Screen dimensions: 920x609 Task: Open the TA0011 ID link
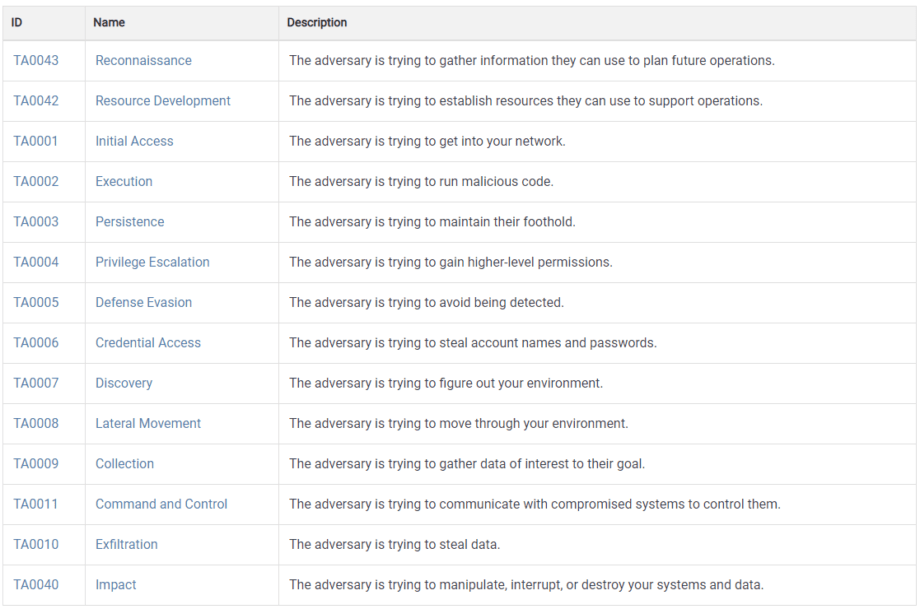(x=36, y=504)
